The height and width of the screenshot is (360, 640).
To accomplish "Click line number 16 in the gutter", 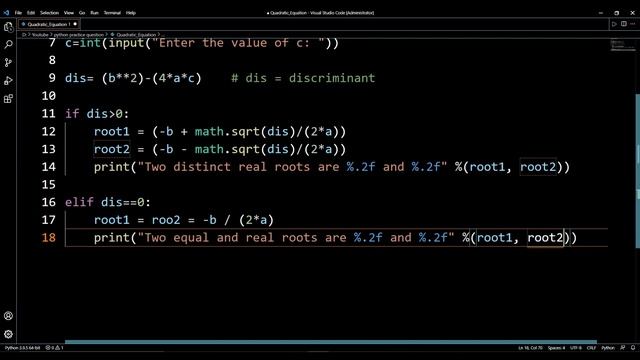I will tap(49, 202).
